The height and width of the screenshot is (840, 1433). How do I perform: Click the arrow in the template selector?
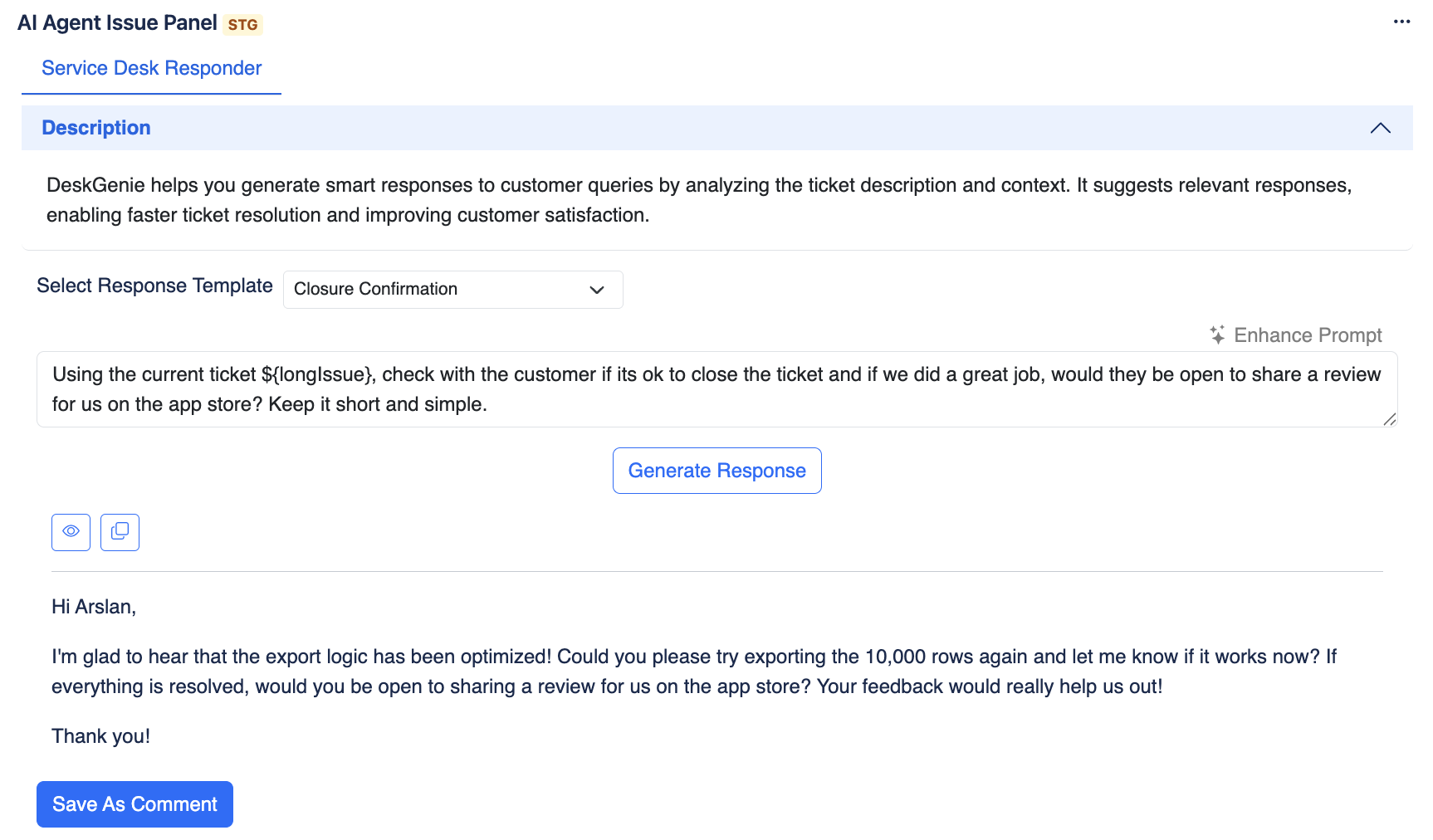[596, 290]
